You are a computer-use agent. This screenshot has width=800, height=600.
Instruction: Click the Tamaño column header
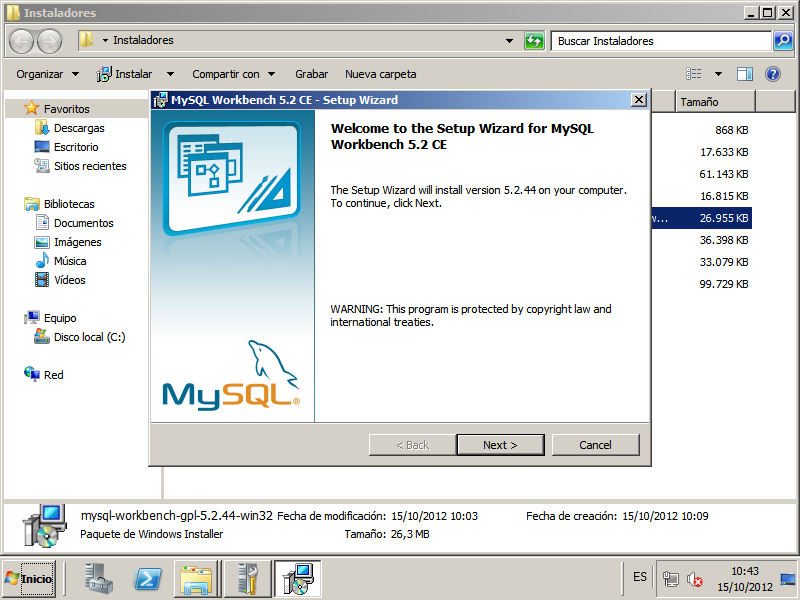click(x=715, y=102)
